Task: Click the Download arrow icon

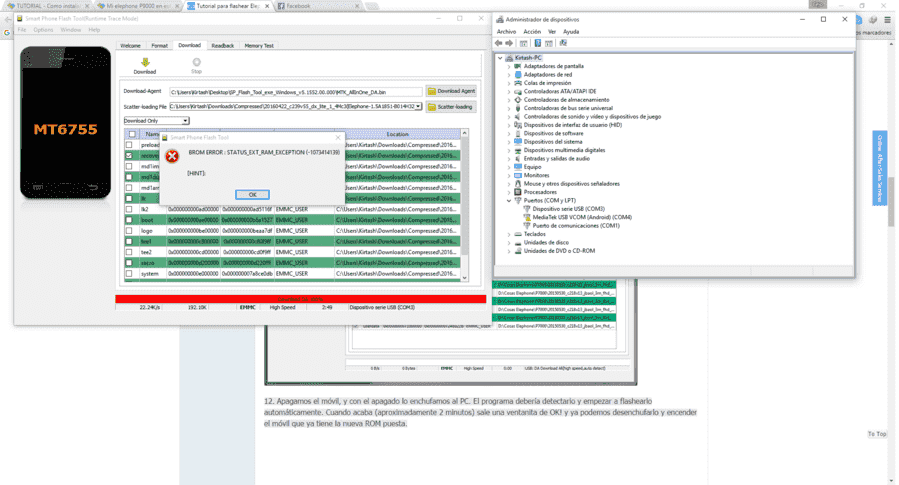Action: (145, 62)
